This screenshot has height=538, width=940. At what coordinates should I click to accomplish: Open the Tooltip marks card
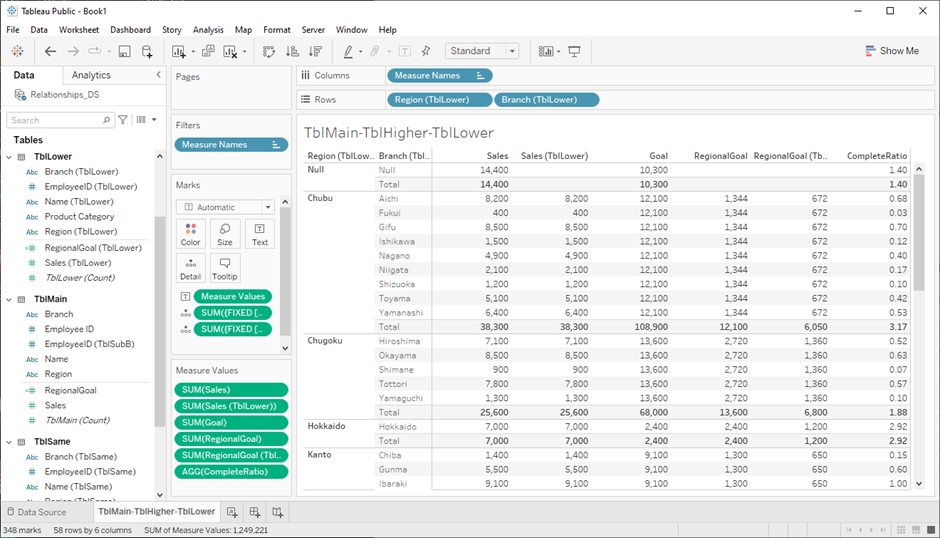[x=225, y=268]
